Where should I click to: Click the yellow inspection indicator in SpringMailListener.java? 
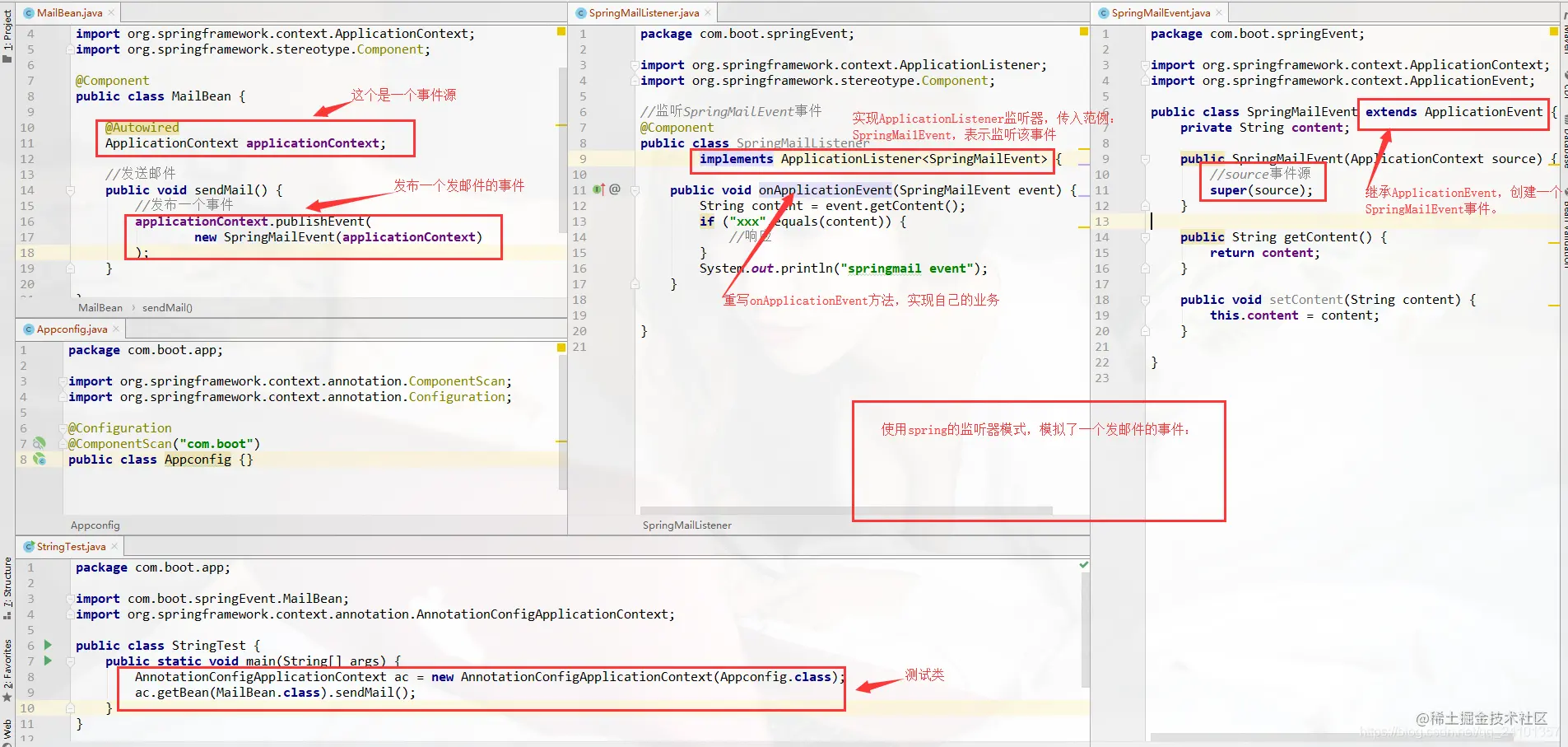pos(1084,31)
